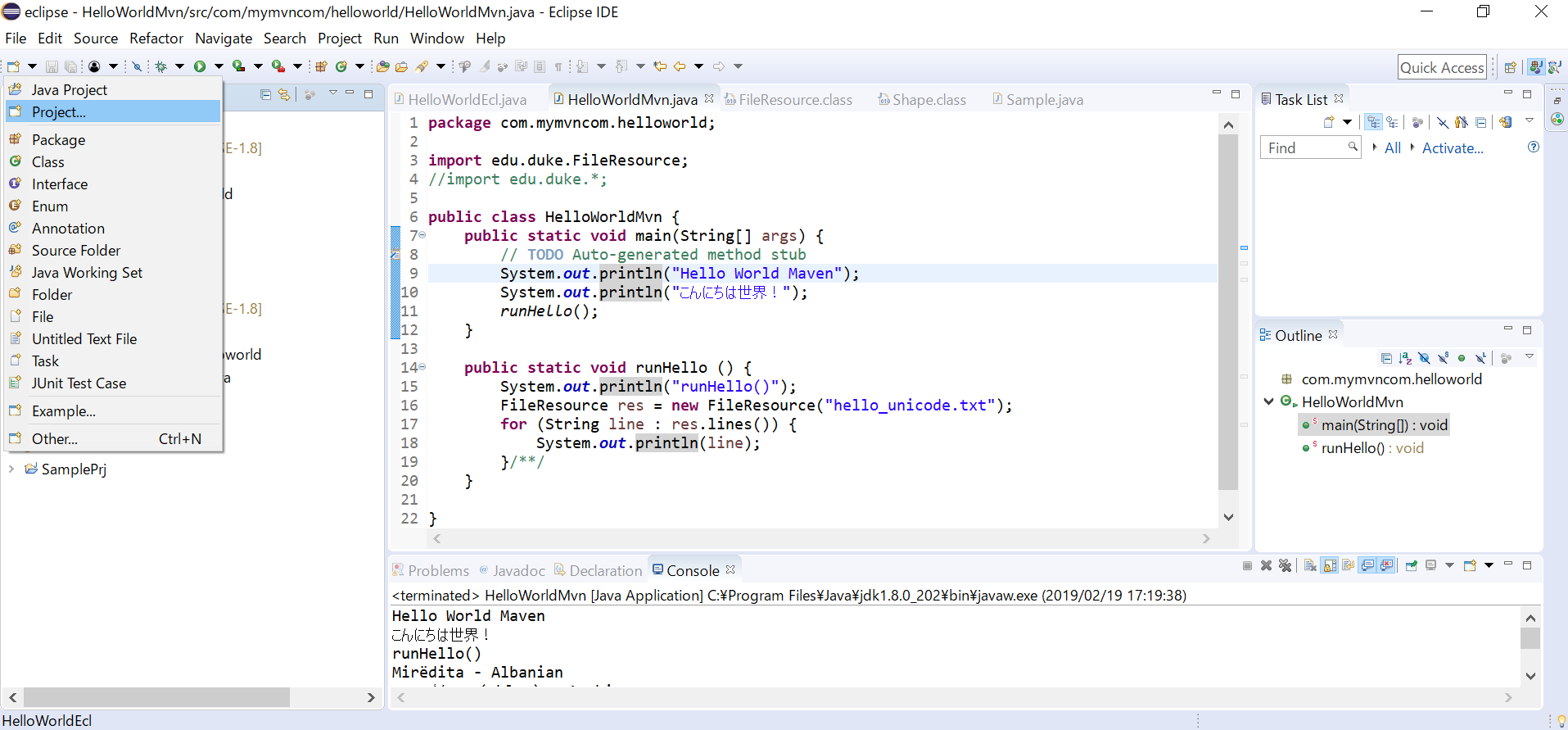The width and height of the screenshot is (1568, 730).
Task: Click the Collapse All icon in Package Explorer
Action: (265, 94)
